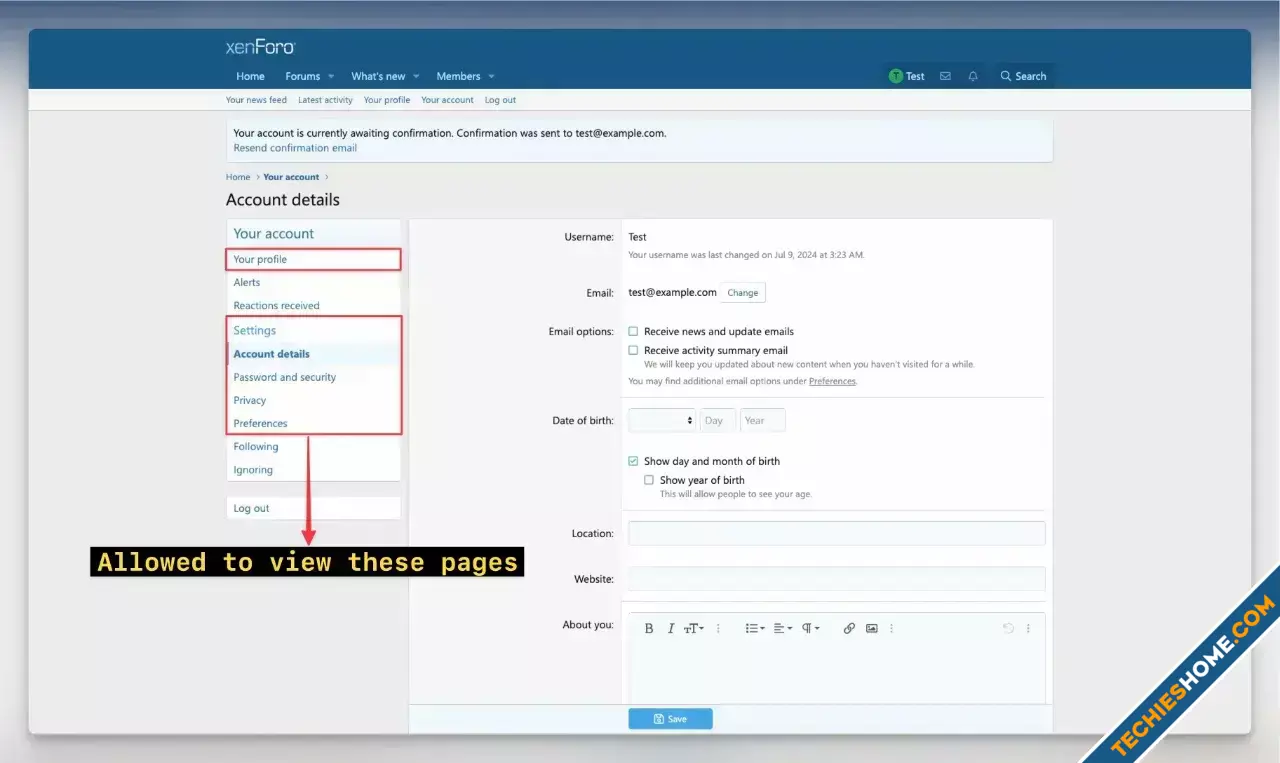The width and height of the screenshot is (1280, 763).
Task: Open Ignoring in the sidebar
Action: (x=313, y=470)
